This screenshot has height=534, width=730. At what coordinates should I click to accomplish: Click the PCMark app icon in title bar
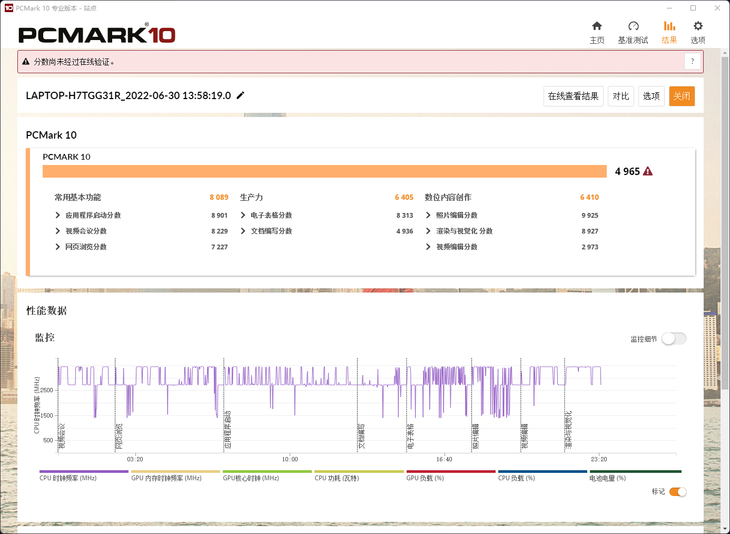pos(9,8)
